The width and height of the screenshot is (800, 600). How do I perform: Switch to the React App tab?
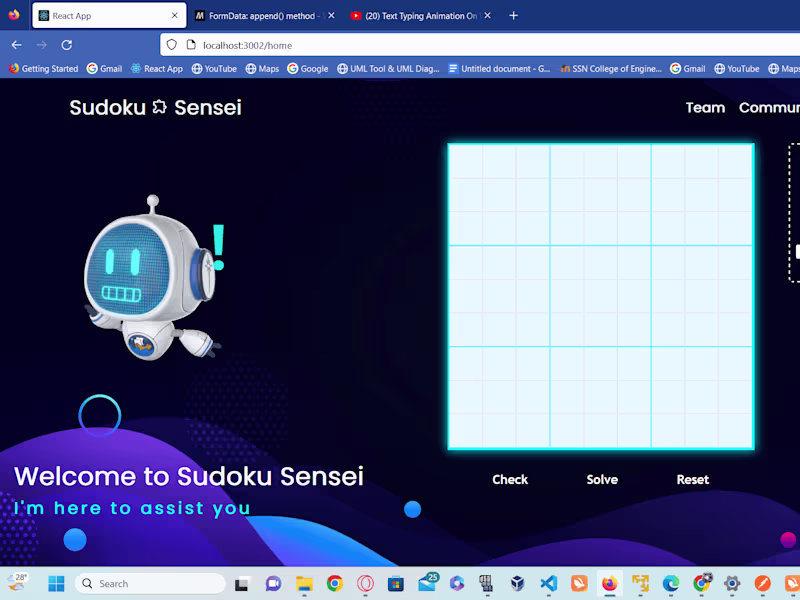pos(109,16)
